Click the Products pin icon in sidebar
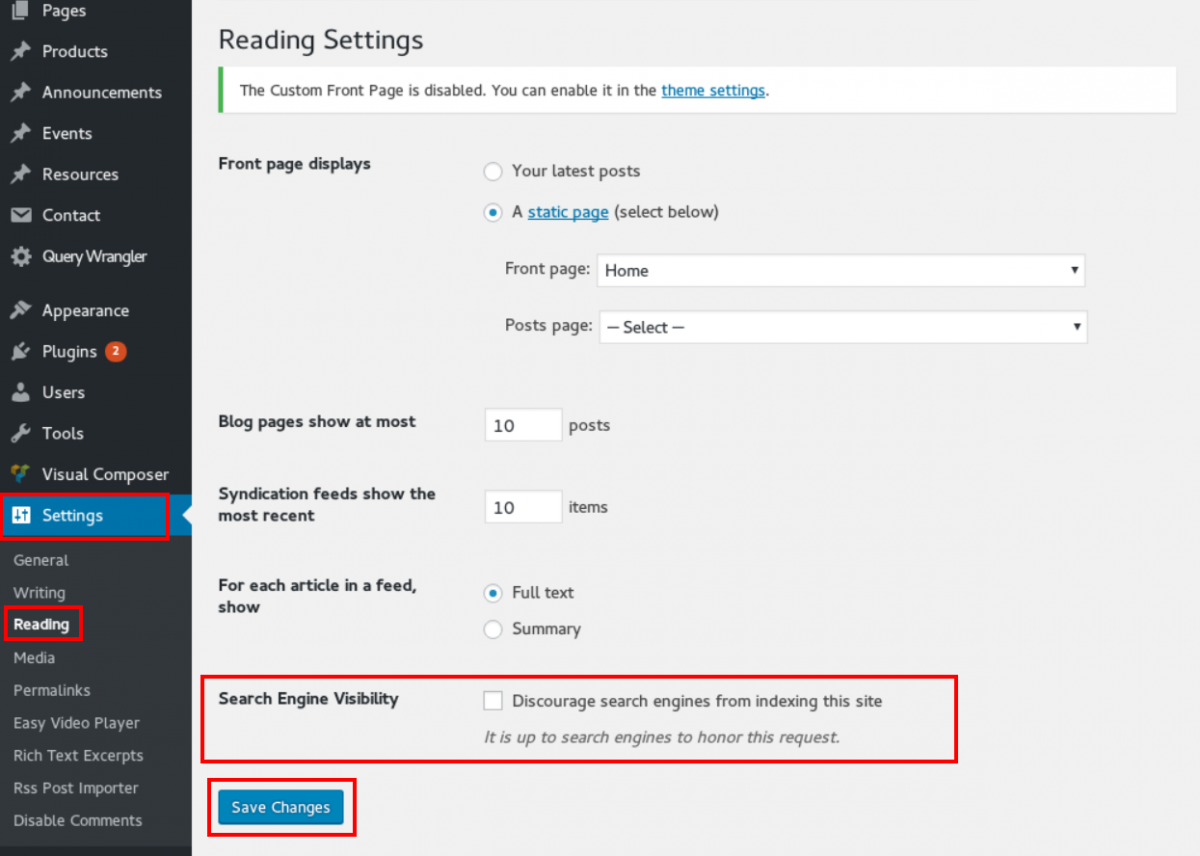The height and width of the screenshot is (856, 1200). [x=20, y=51]
